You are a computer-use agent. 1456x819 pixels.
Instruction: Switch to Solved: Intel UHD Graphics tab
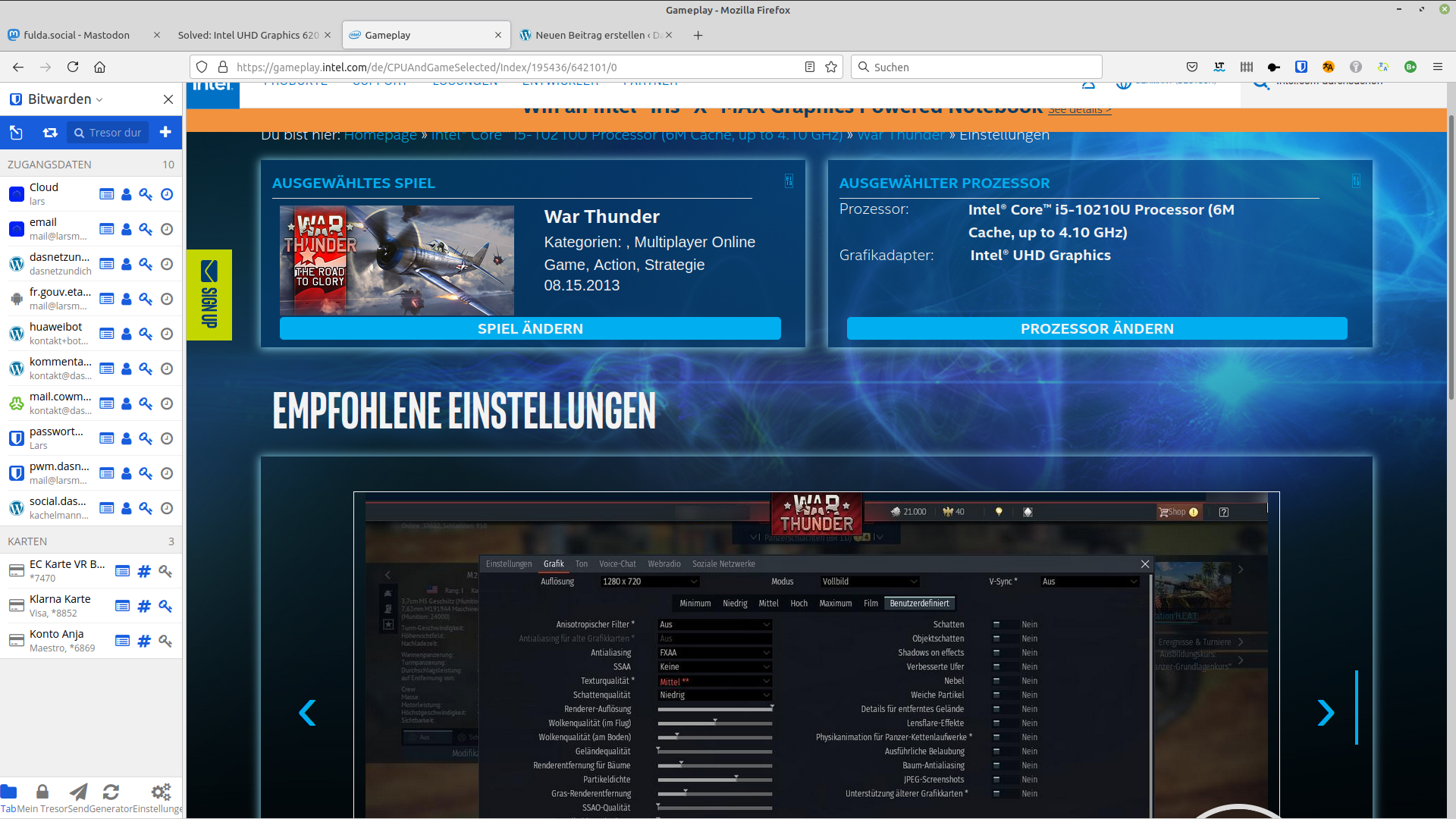coord(248,35)
